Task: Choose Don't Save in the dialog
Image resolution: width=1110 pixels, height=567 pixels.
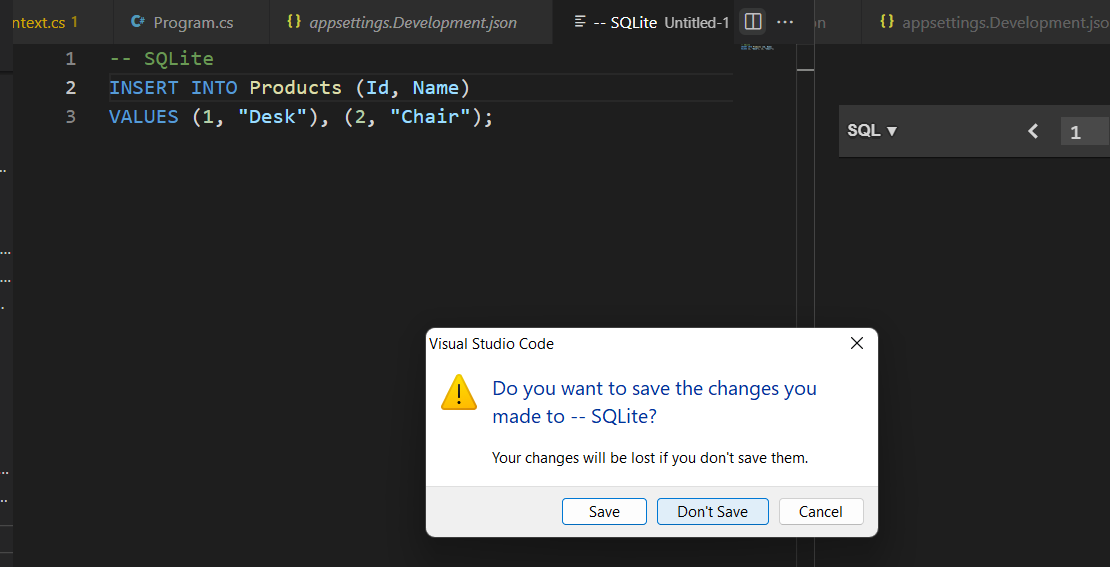Action: point(712,511)
